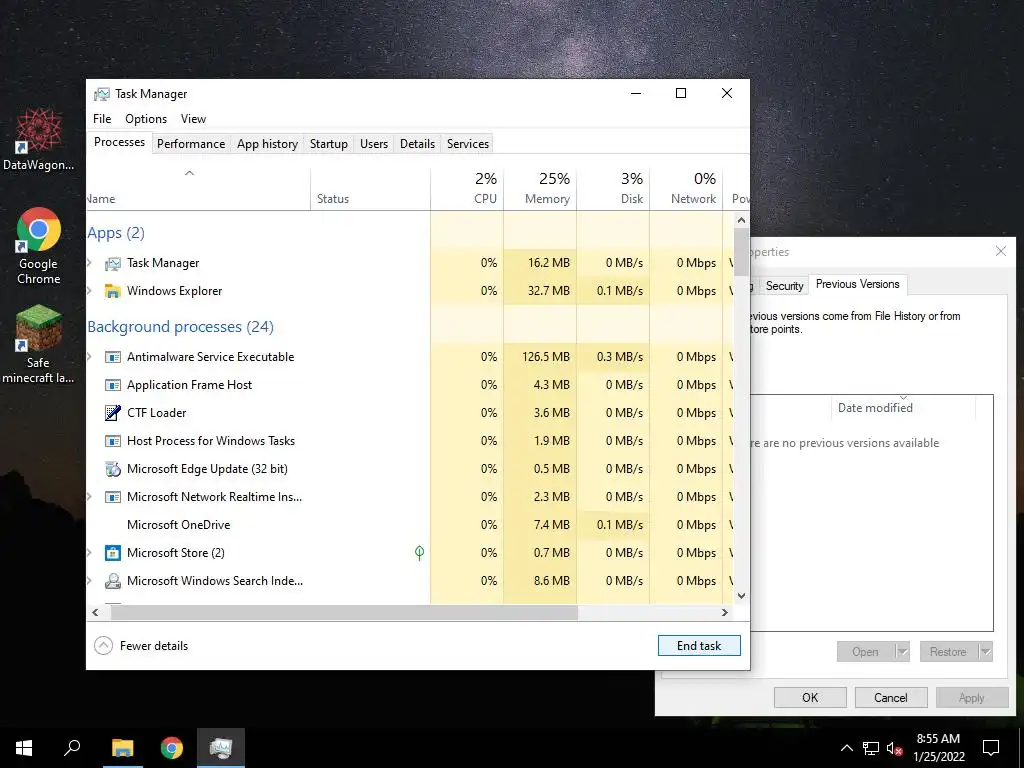Show hidden system tray icons
Viewport: 1024px width, 768px height.
click(x=846, y=748)
